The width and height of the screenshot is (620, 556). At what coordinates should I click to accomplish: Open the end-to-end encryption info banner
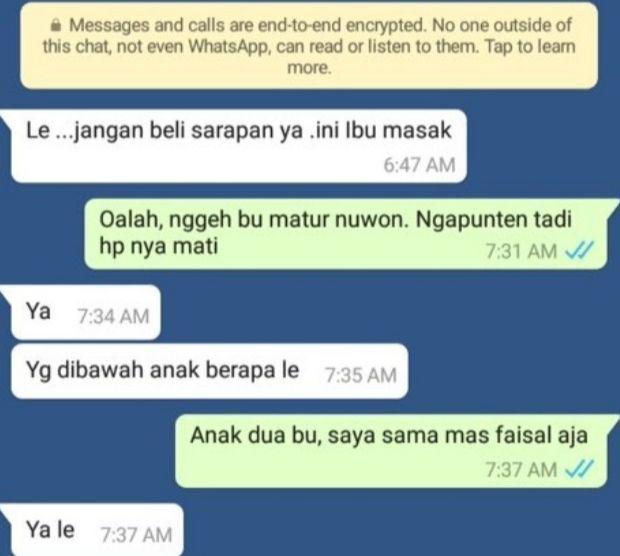pos(309,46)
